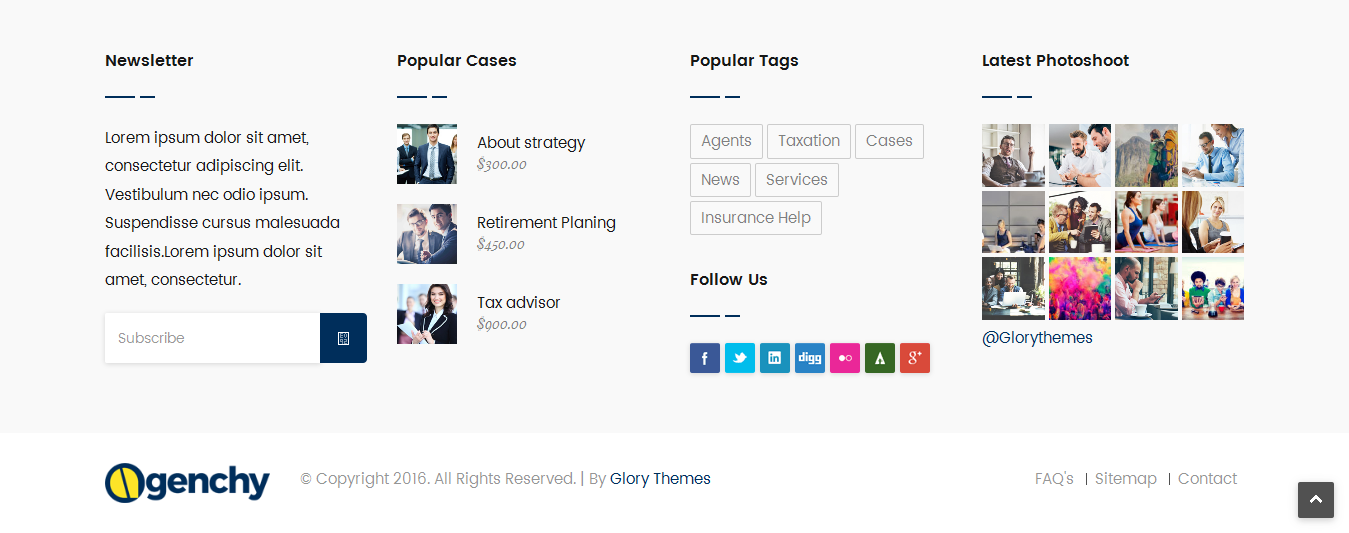1349x533 pixels.
Task: Open the Sitemap footer link
Action: (1126, 479)
